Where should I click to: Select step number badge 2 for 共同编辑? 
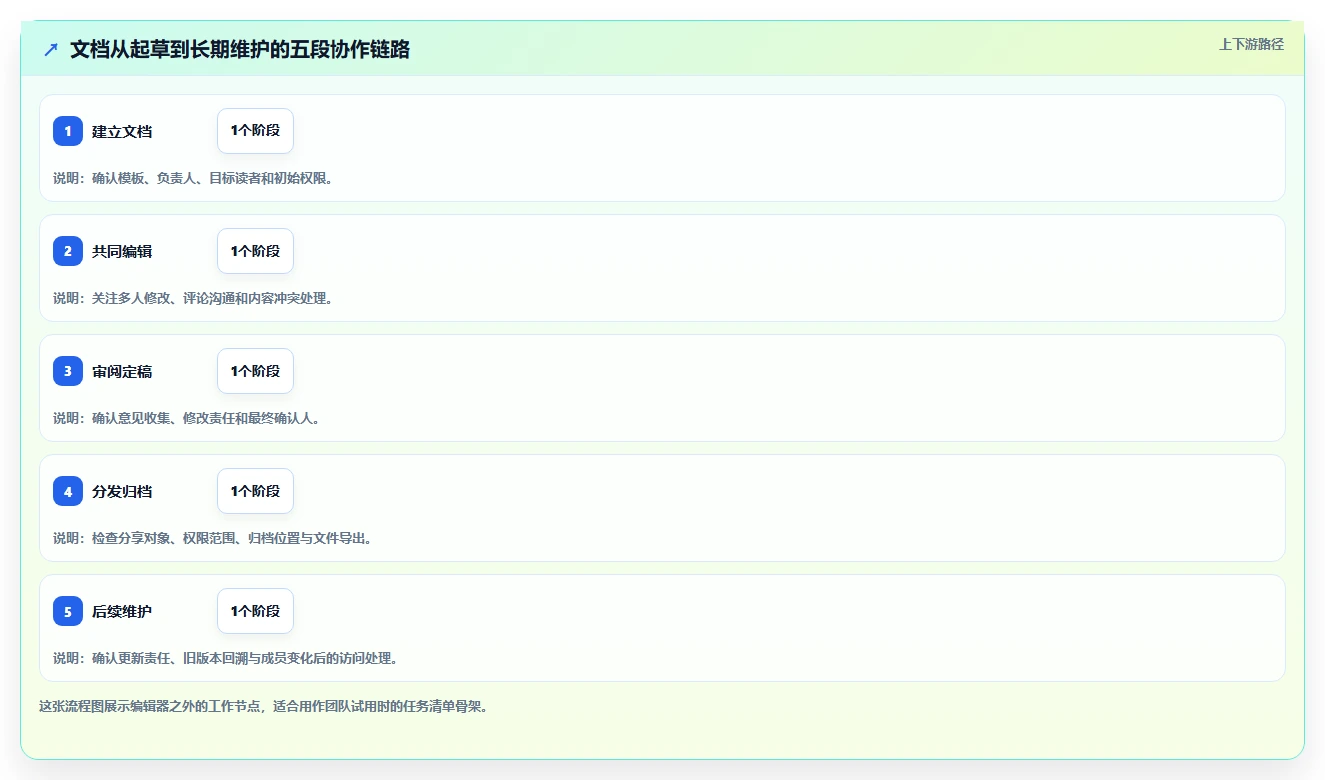point(68,251)
